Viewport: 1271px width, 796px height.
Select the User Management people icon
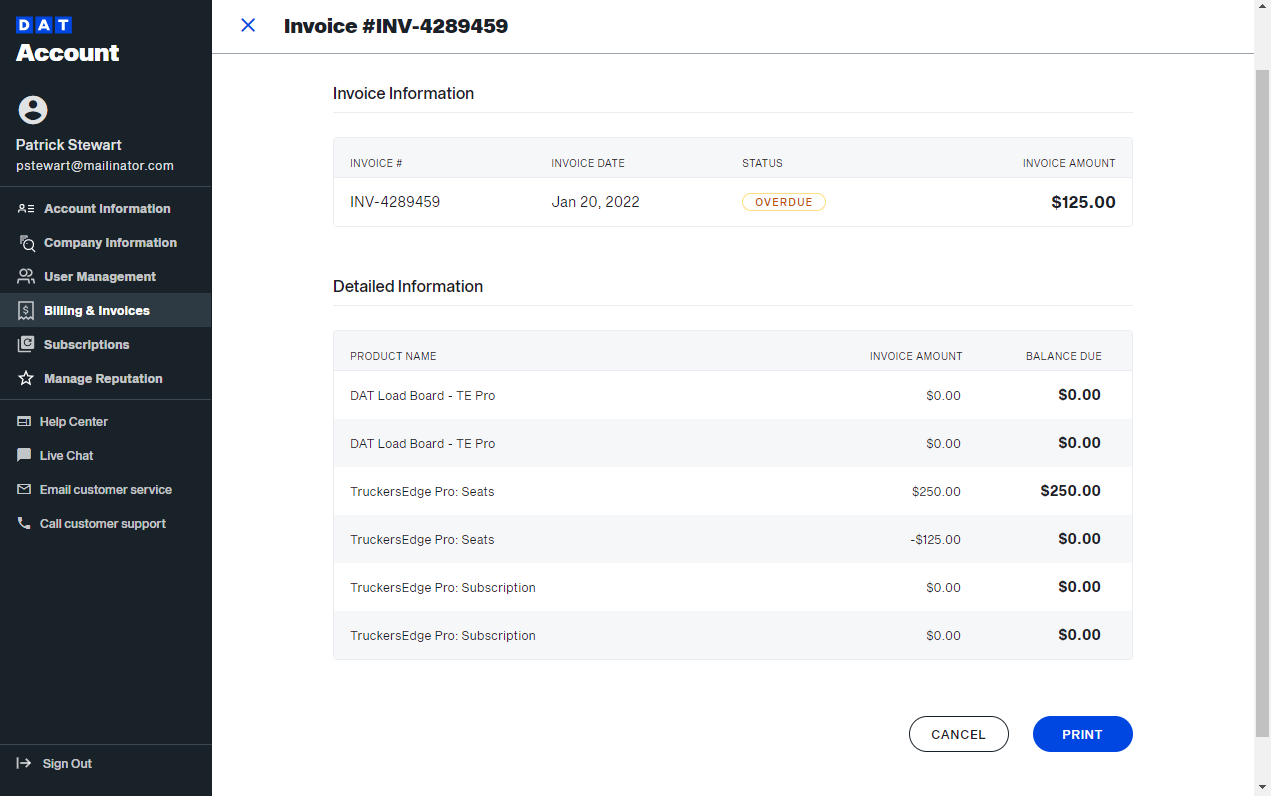[24, 276]
